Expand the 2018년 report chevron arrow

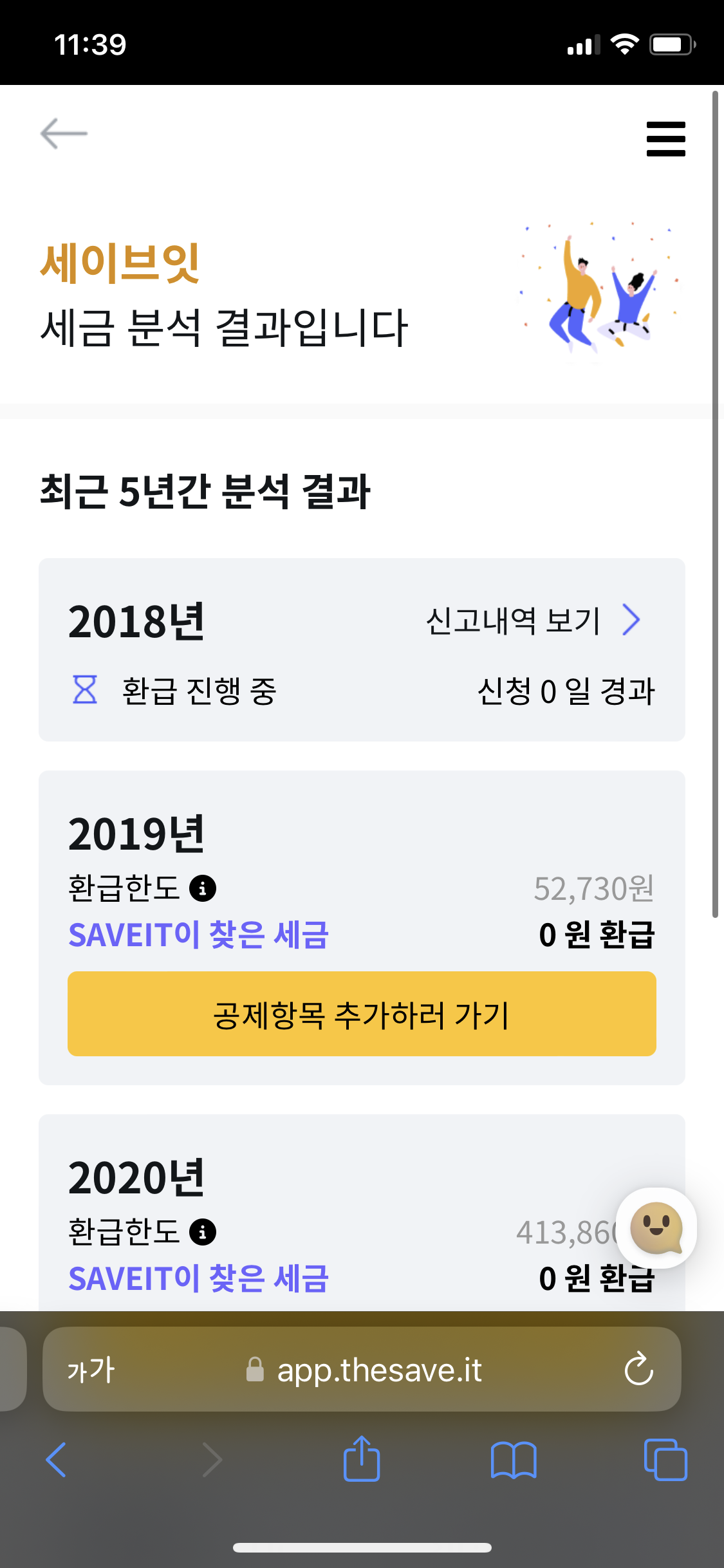click(632, 621)
